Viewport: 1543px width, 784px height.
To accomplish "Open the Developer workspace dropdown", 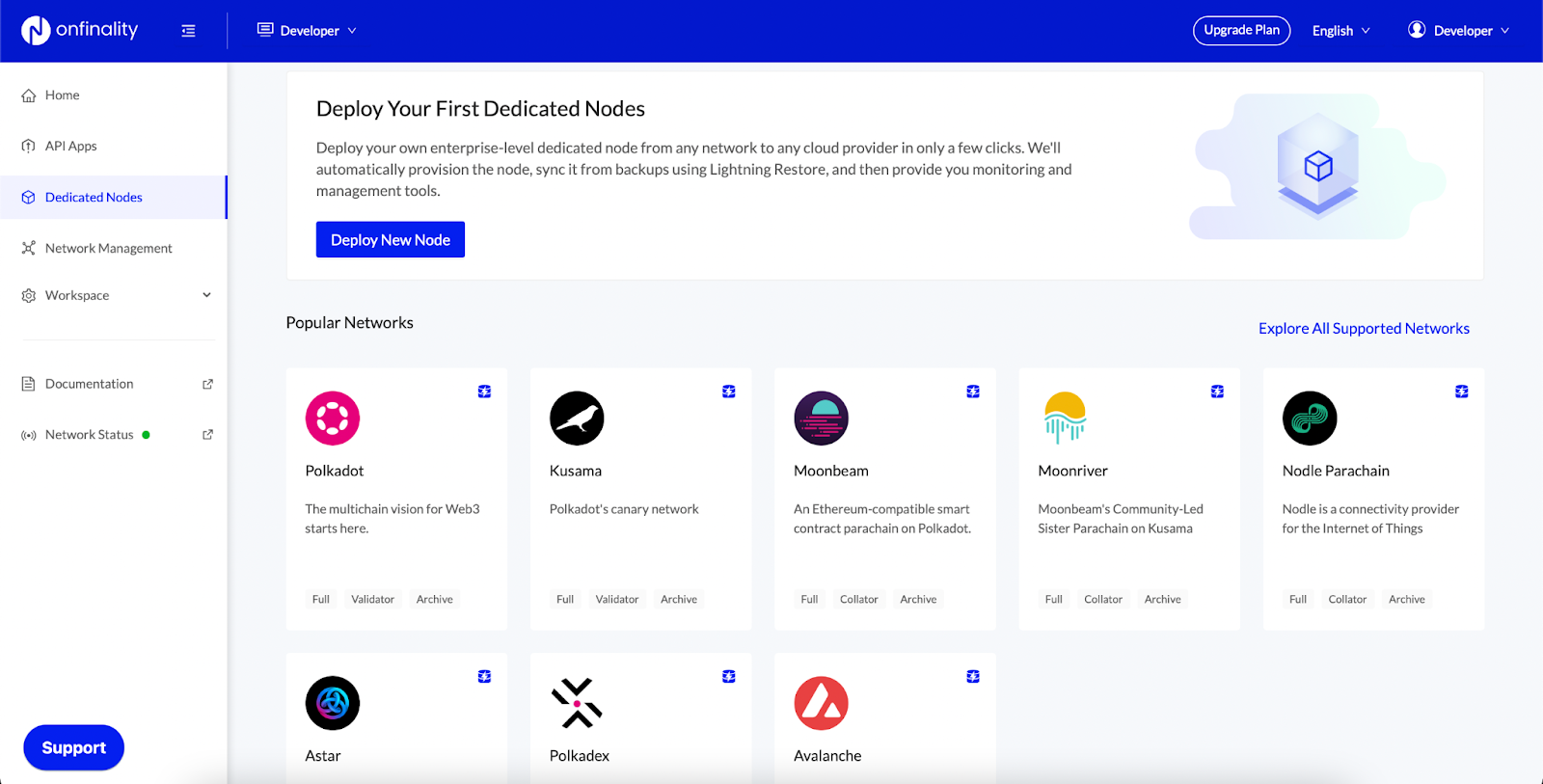I will coord(307,31).
